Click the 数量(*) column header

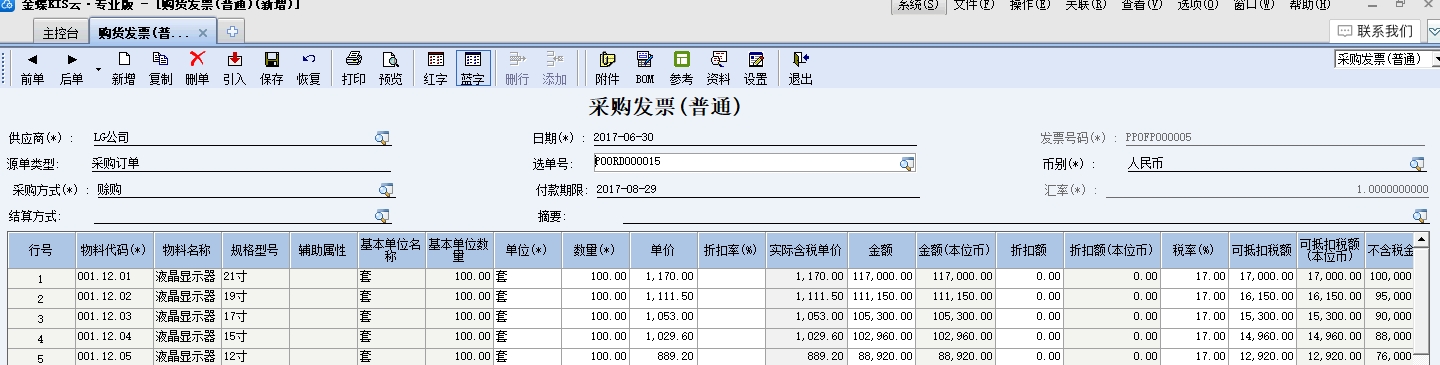coord(595,250)
